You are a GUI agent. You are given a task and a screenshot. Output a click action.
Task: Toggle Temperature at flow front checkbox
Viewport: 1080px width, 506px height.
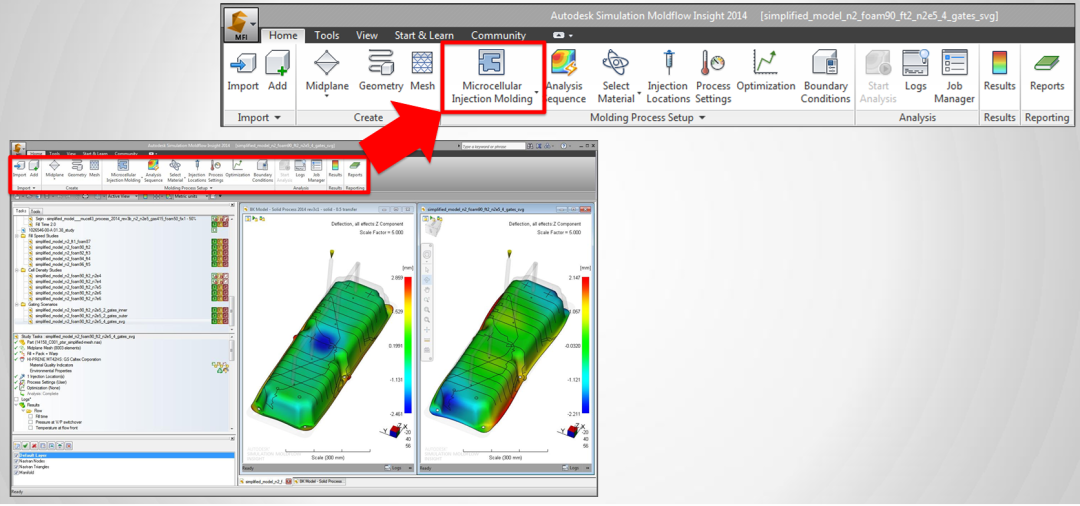point(30,428)
